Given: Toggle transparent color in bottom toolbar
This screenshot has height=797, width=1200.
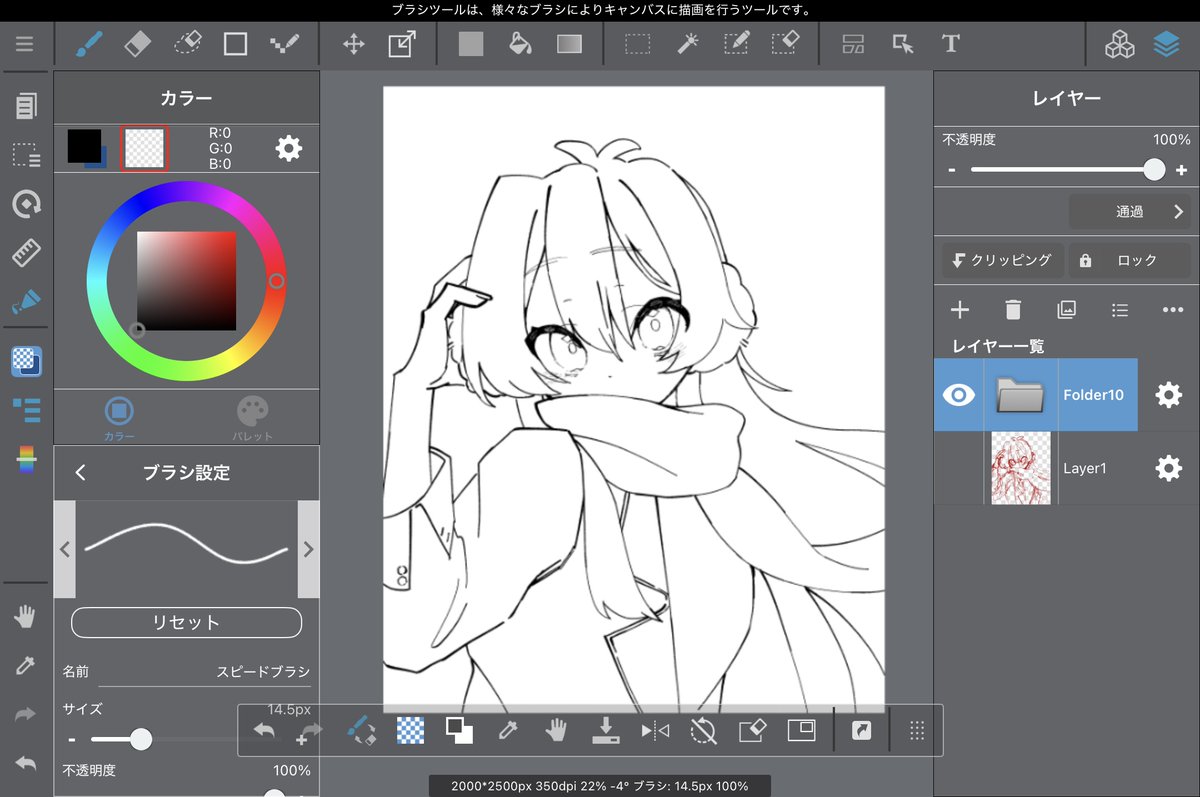Looking at the screenshot, I should point(411,731).
